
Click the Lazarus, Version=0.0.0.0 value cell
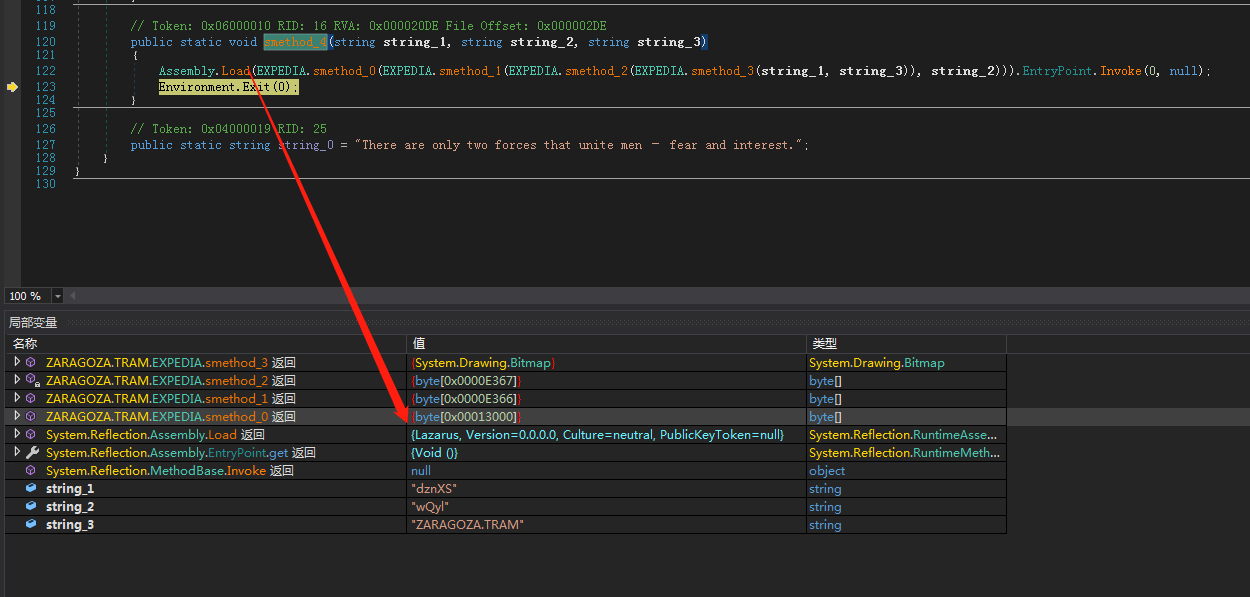(x=606, y=435)
